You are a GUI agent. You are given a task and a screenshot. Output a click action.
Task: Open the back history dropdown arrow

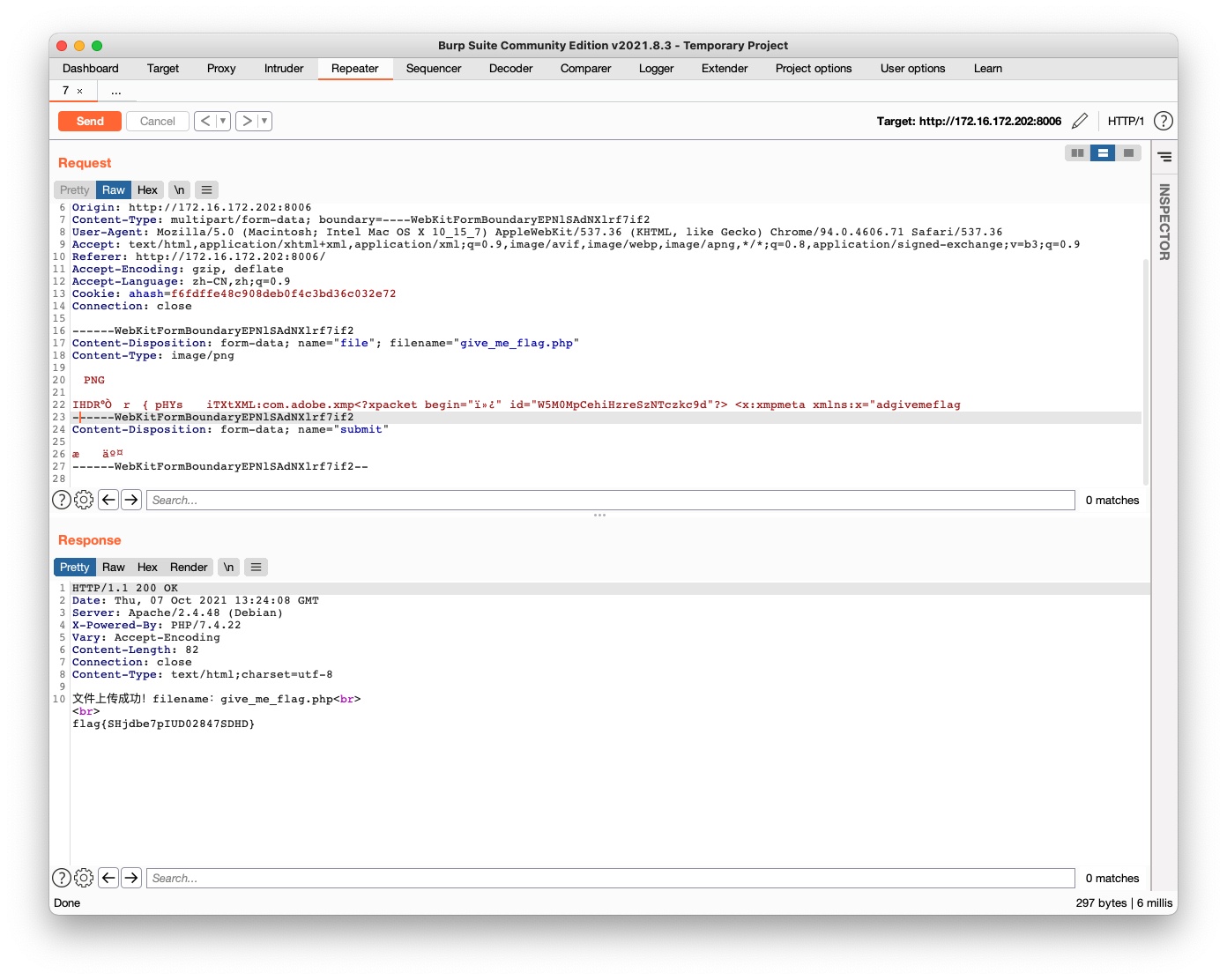pyautogui.click(x=223, y=121)
